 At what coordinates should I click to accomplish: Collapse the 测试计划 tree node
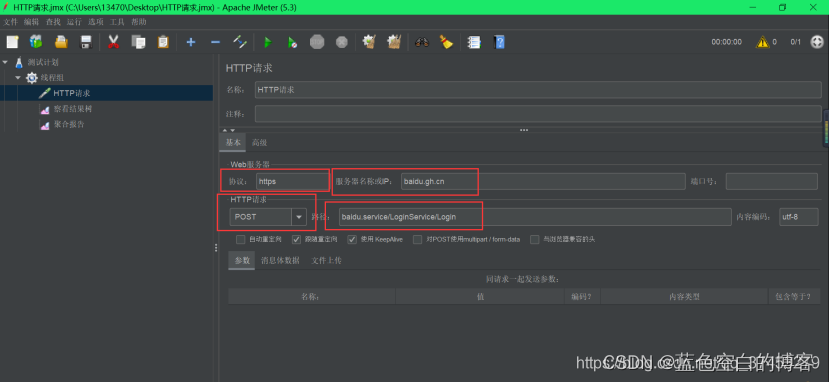[x=5, y=62]
